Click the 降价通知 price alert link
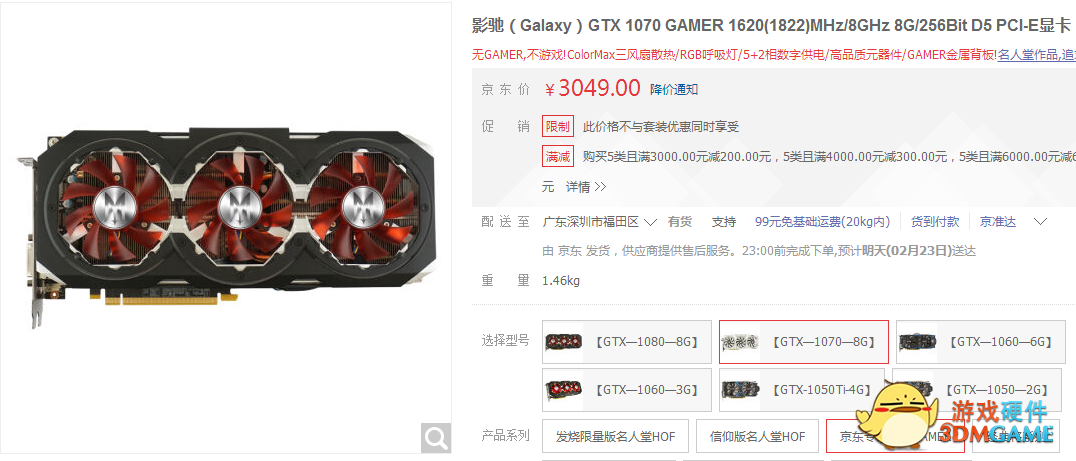Image resolution: width=1076 pixels, height=461 pixels. (675, 89)
